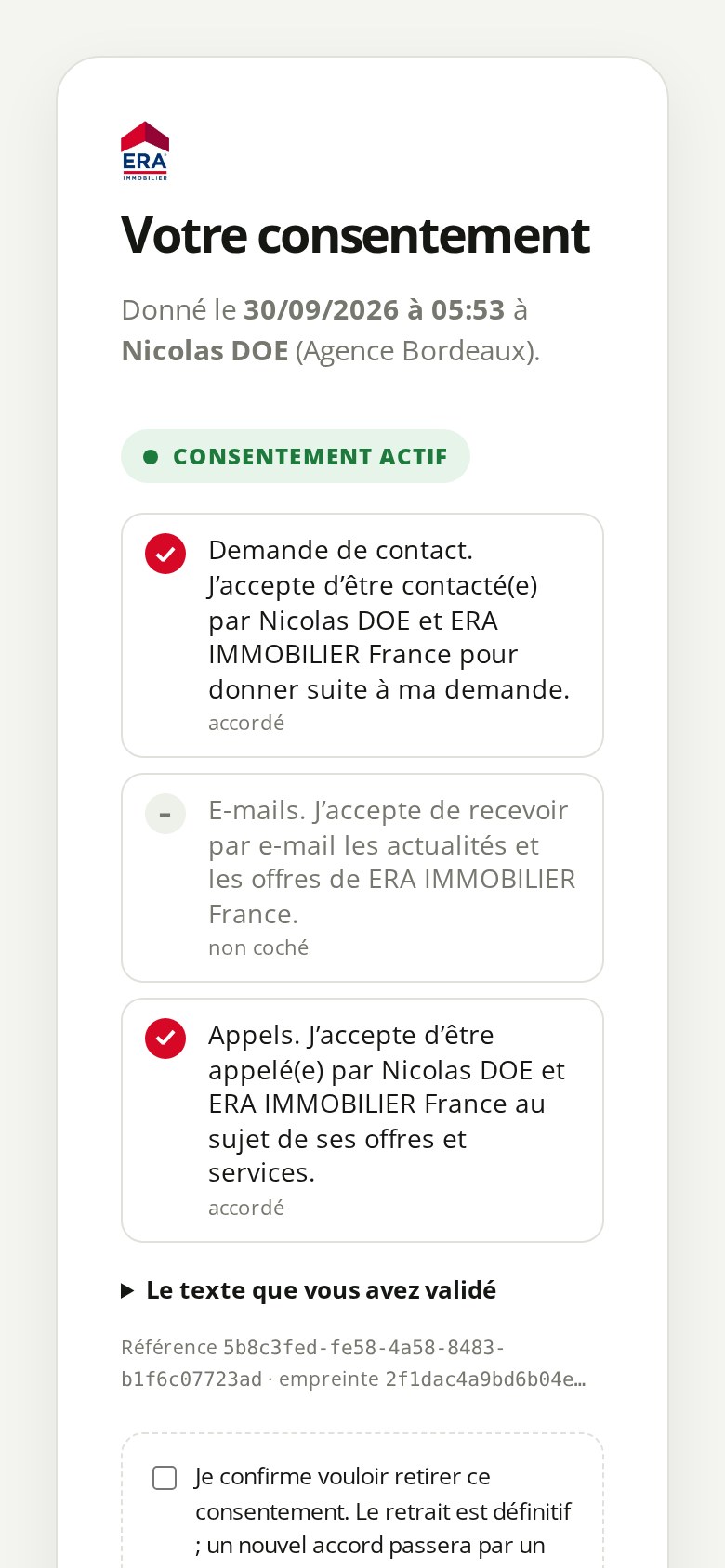Image resolution: width=725 pixels, height=1568 pixels.
Task: Click the 'non coché' status under E-mails
Action: pos(258,947)
